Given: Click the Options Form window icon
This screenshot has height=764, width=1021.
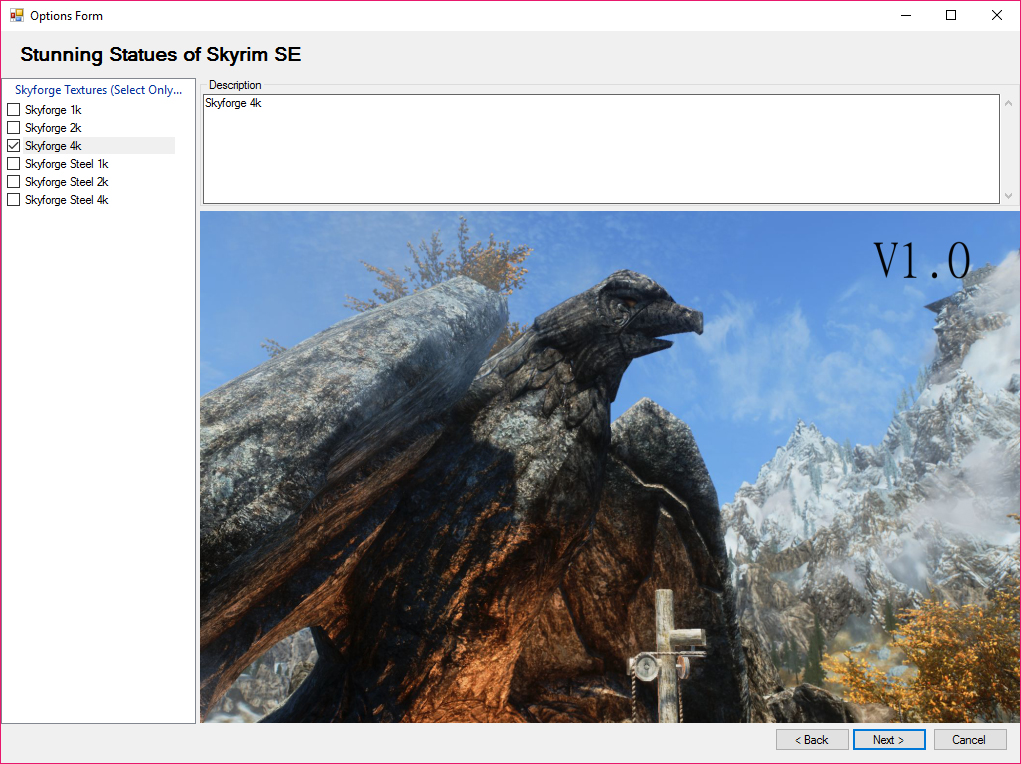Looking at the screenshot, I should (x=16, y=15).
